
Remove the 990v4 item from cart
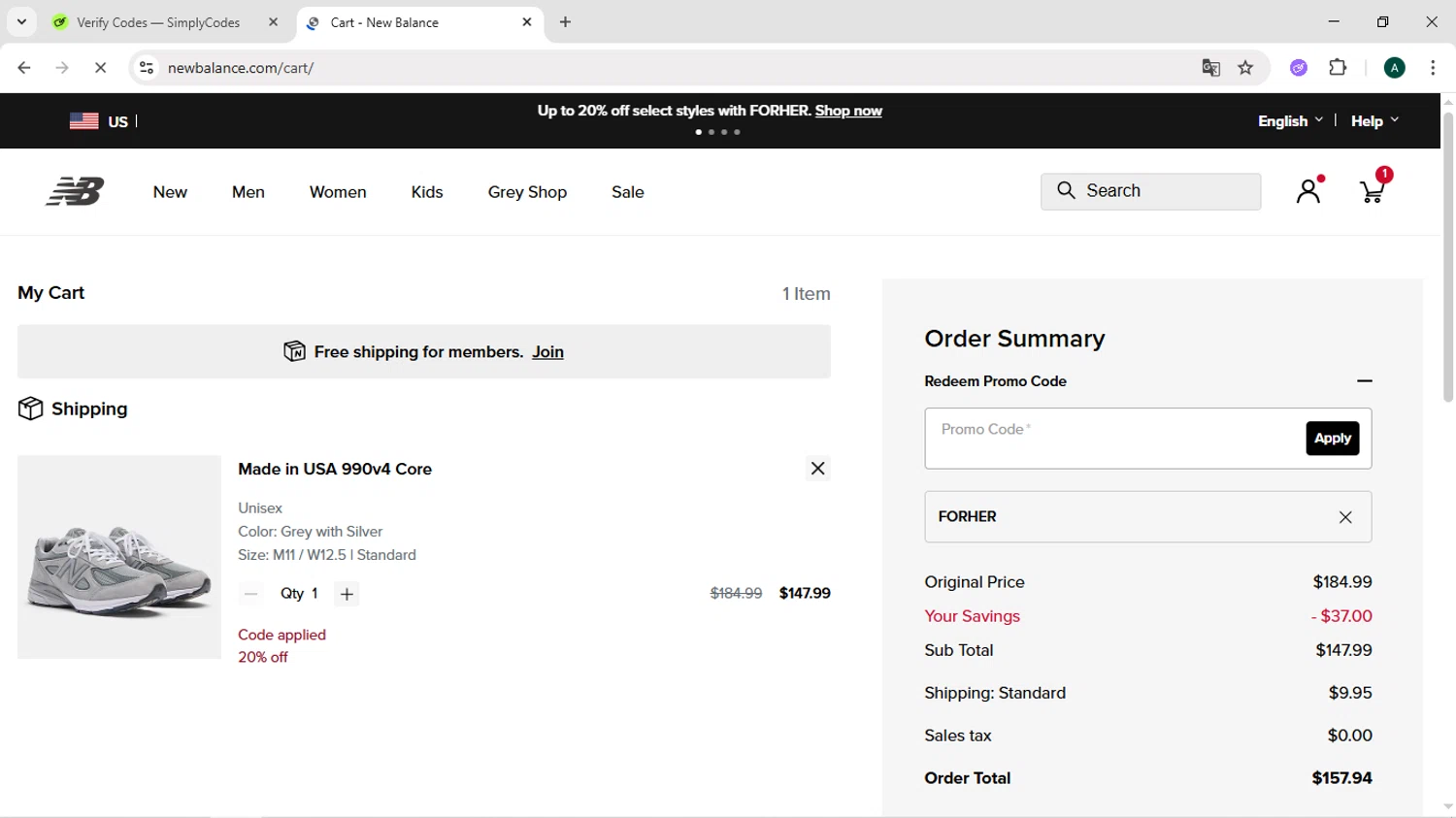818,469
